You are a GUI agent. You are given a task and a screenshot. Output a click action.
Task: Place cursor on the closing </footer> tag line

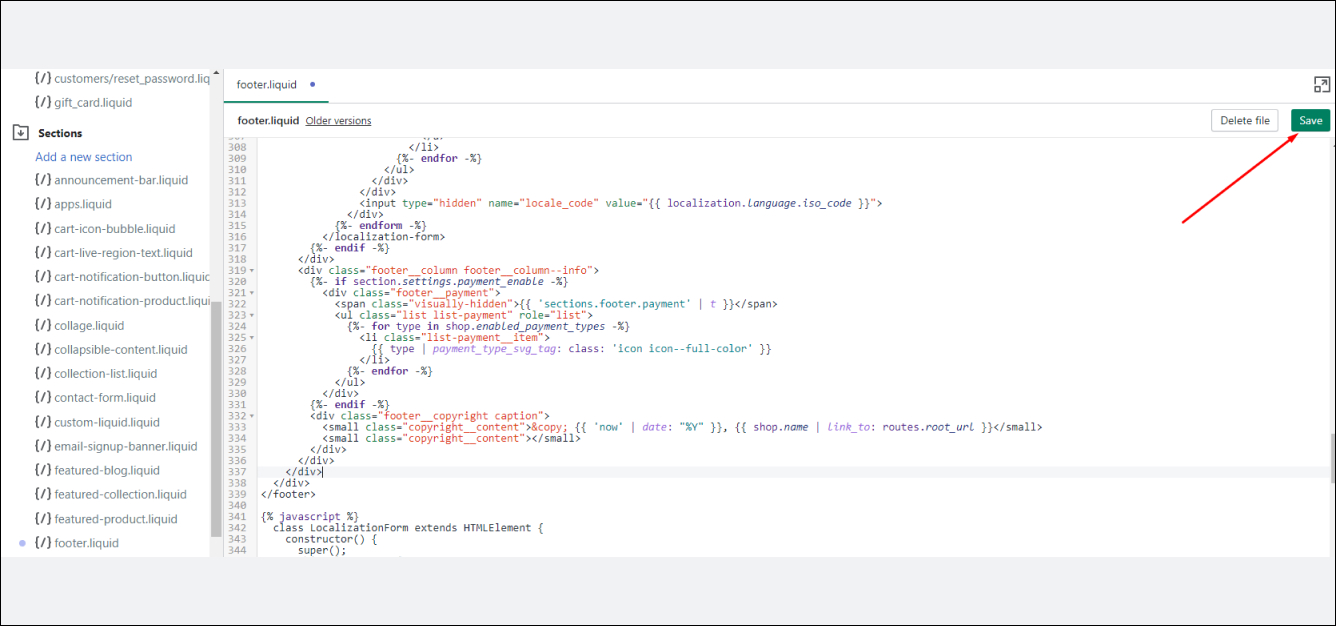click(288, 494)
